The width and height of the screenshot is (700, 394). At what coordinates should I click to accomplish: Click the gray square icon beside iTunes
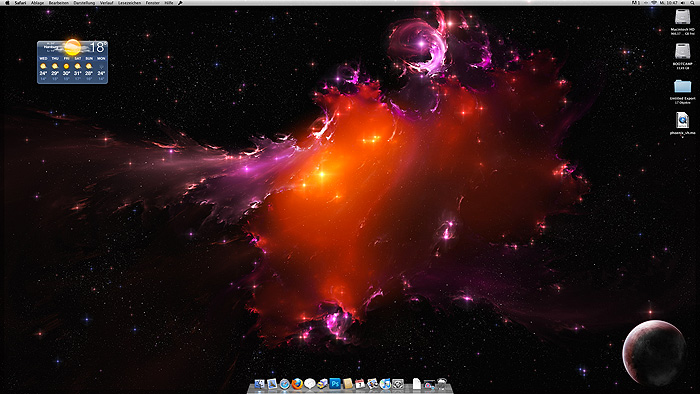398,384
